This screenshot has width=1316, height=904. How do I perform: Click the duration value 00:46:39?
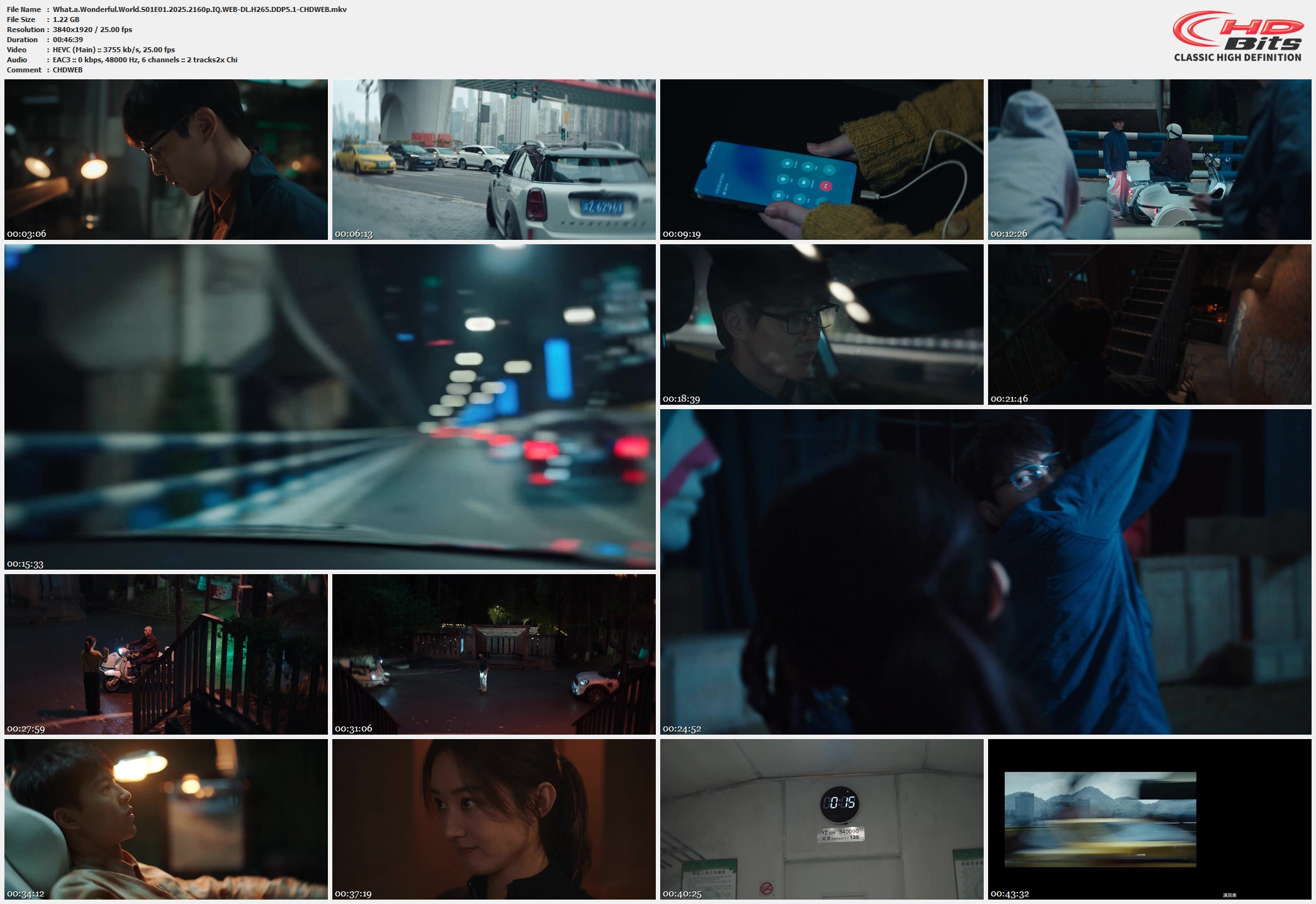pyautogui.click(x=68, y=40)
